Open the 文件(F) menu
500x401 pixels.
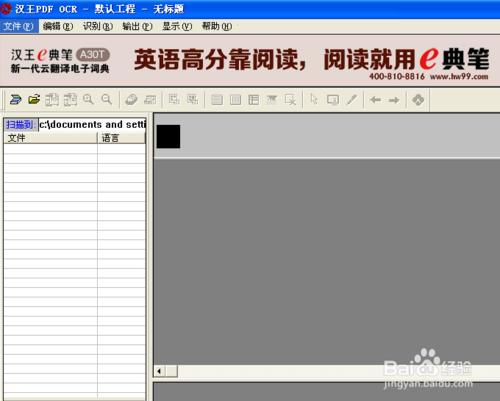coord(19,26)
